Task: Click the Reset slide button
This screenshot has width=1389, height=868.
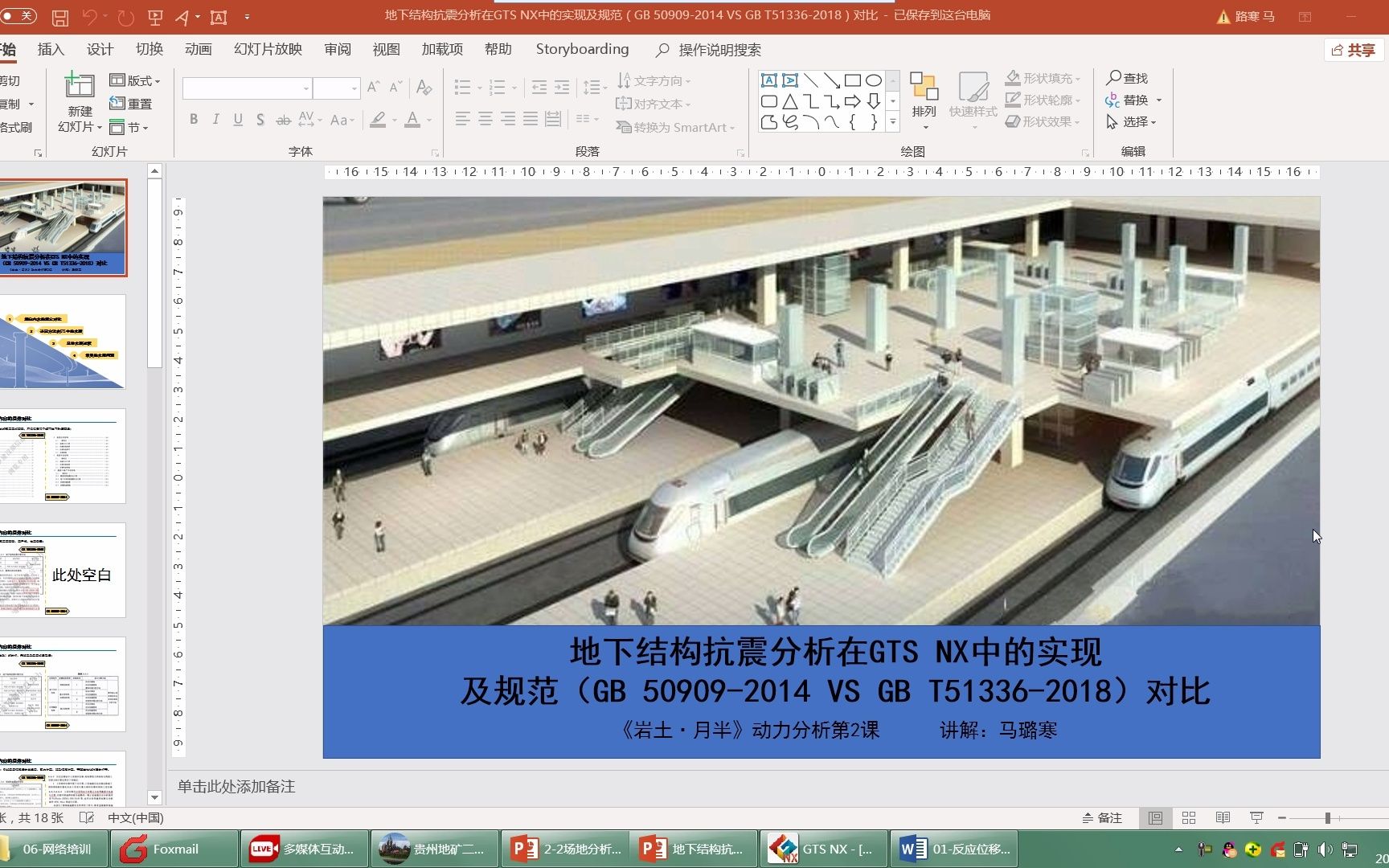Action: click(x=131, y=104)
